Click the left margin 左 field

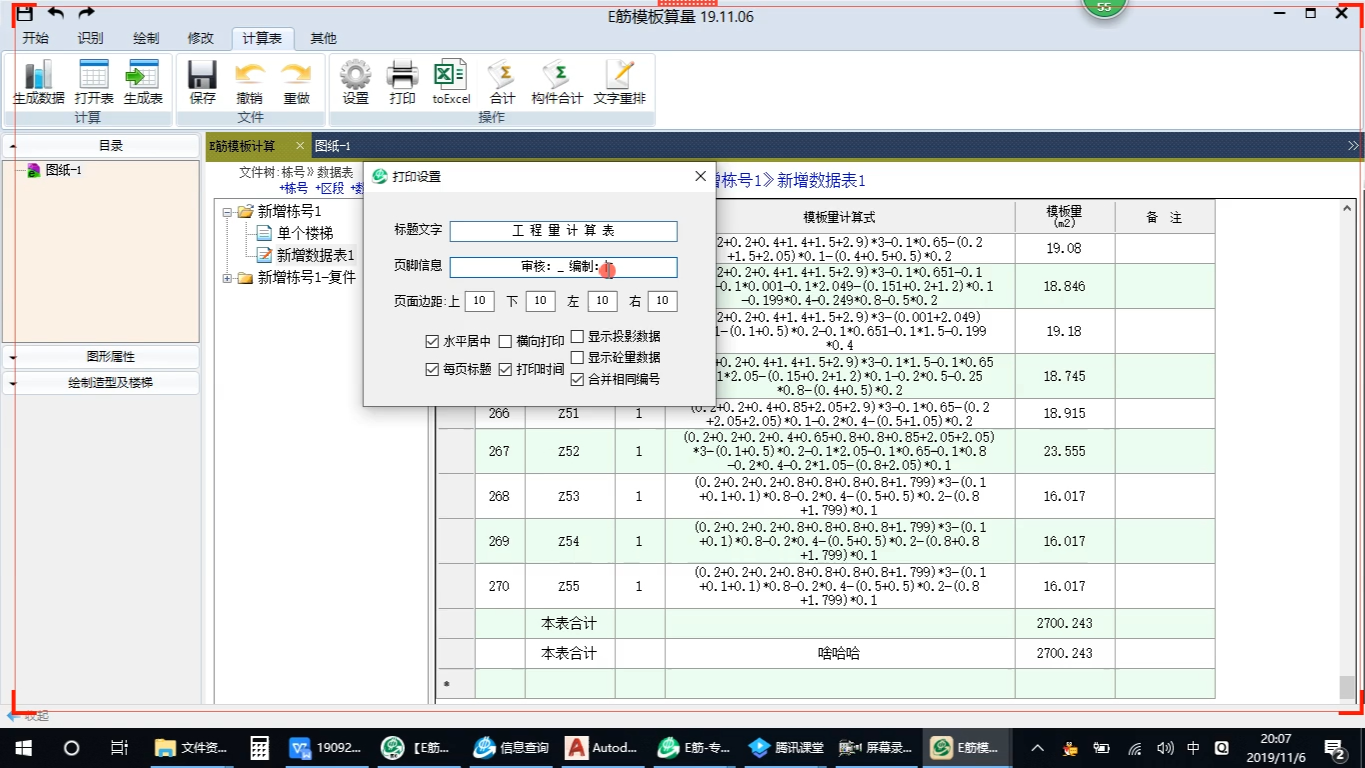coord(602,301)
